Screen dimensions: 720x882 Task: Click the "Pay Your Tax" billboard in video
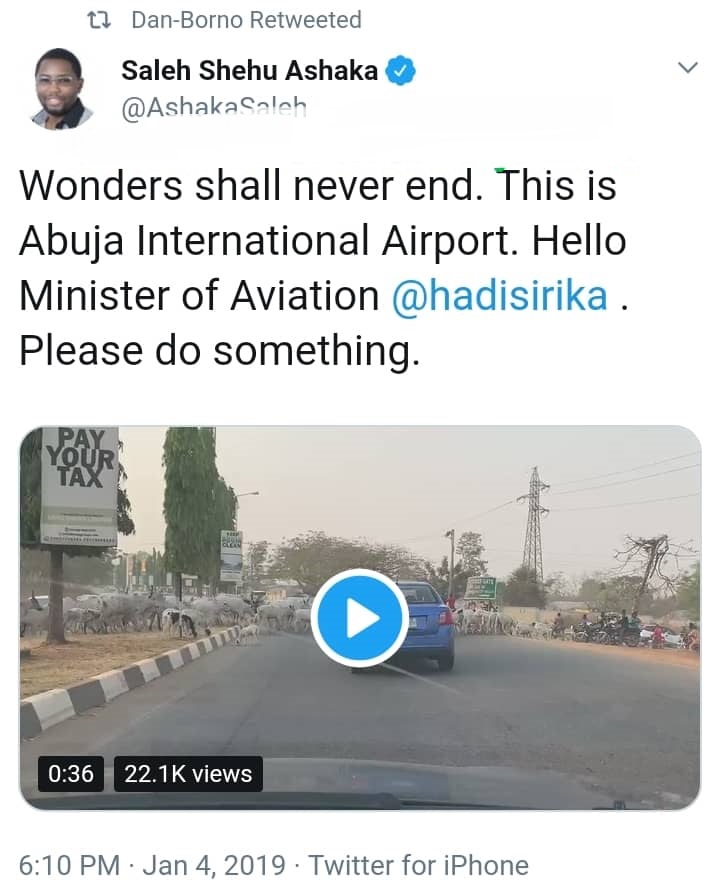(x=80, y=485)
